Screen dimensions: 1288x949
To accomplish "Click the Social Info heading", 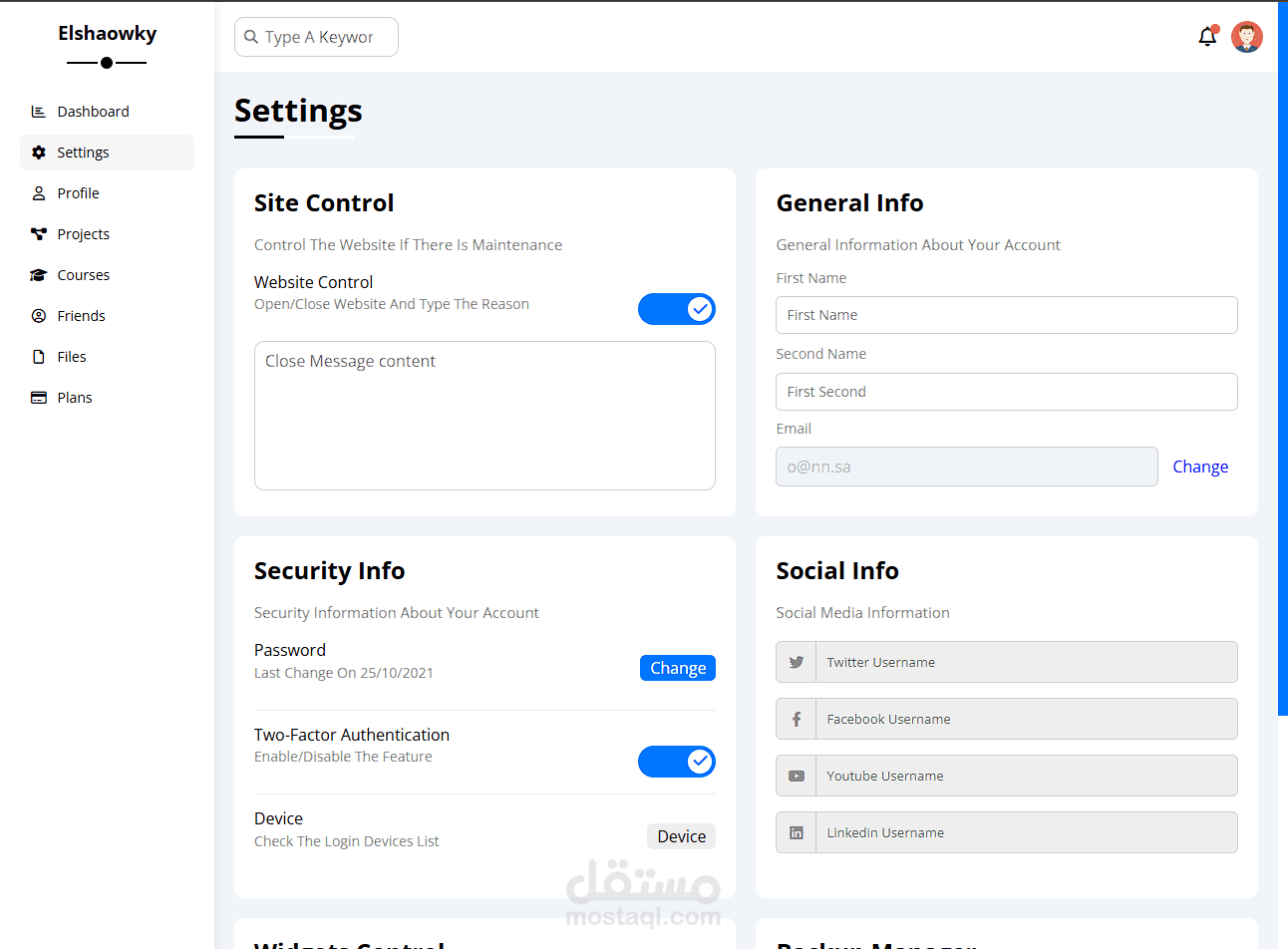I will (x=837, y=571).
